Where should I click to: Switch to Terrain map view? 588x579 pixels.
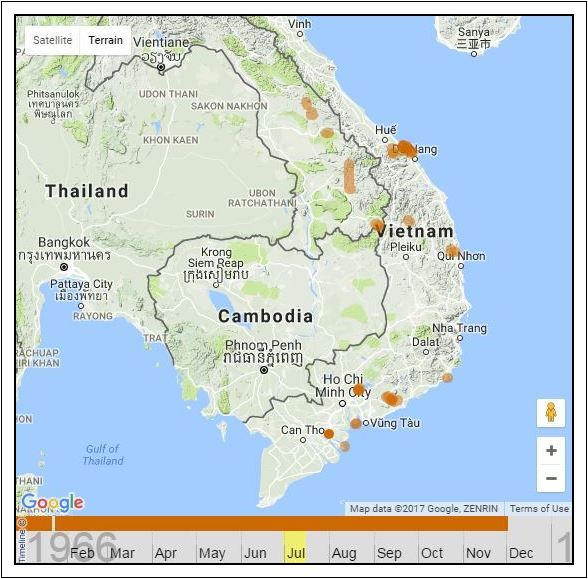105,40
